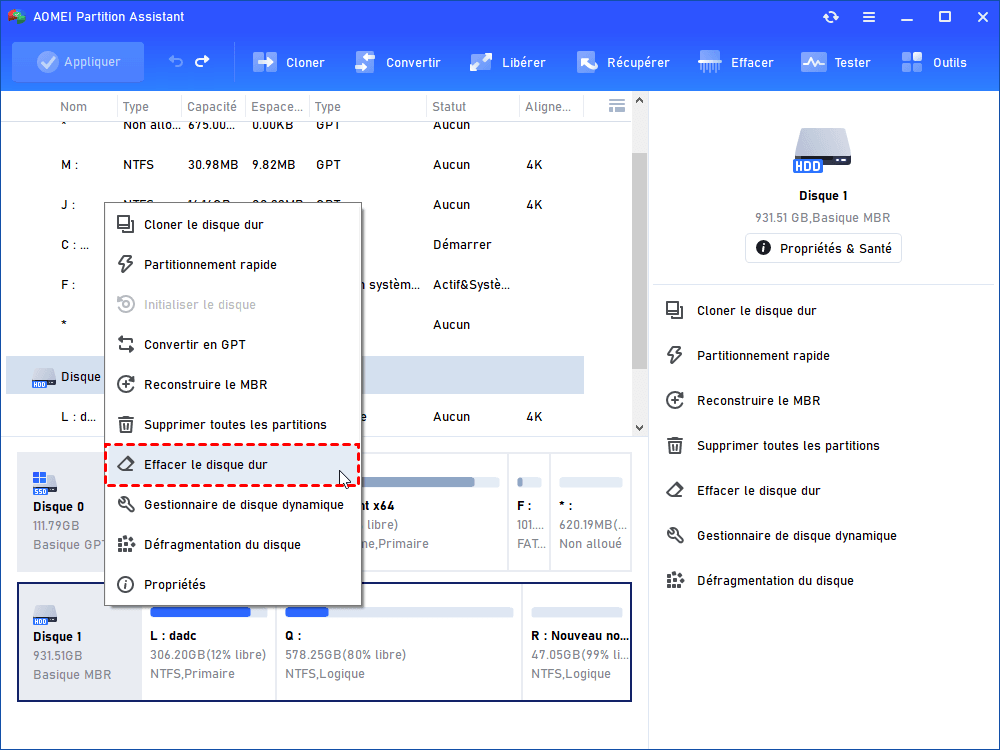Screen dimensions: 1000x750
Task: Click the trash icon in context menu
Action: pyautogui.click(x=126, y=424)
